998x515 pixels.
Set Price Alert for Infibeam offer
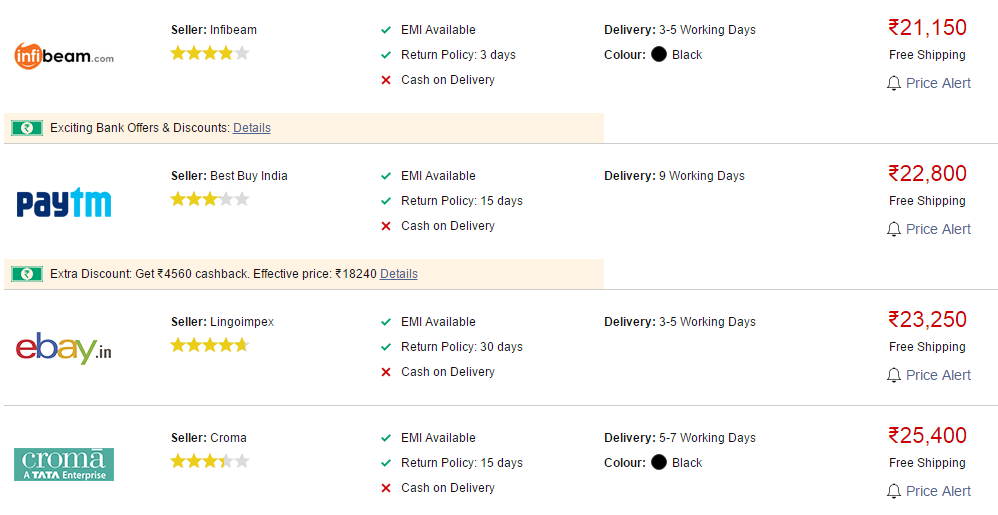[x=938, y=83]
